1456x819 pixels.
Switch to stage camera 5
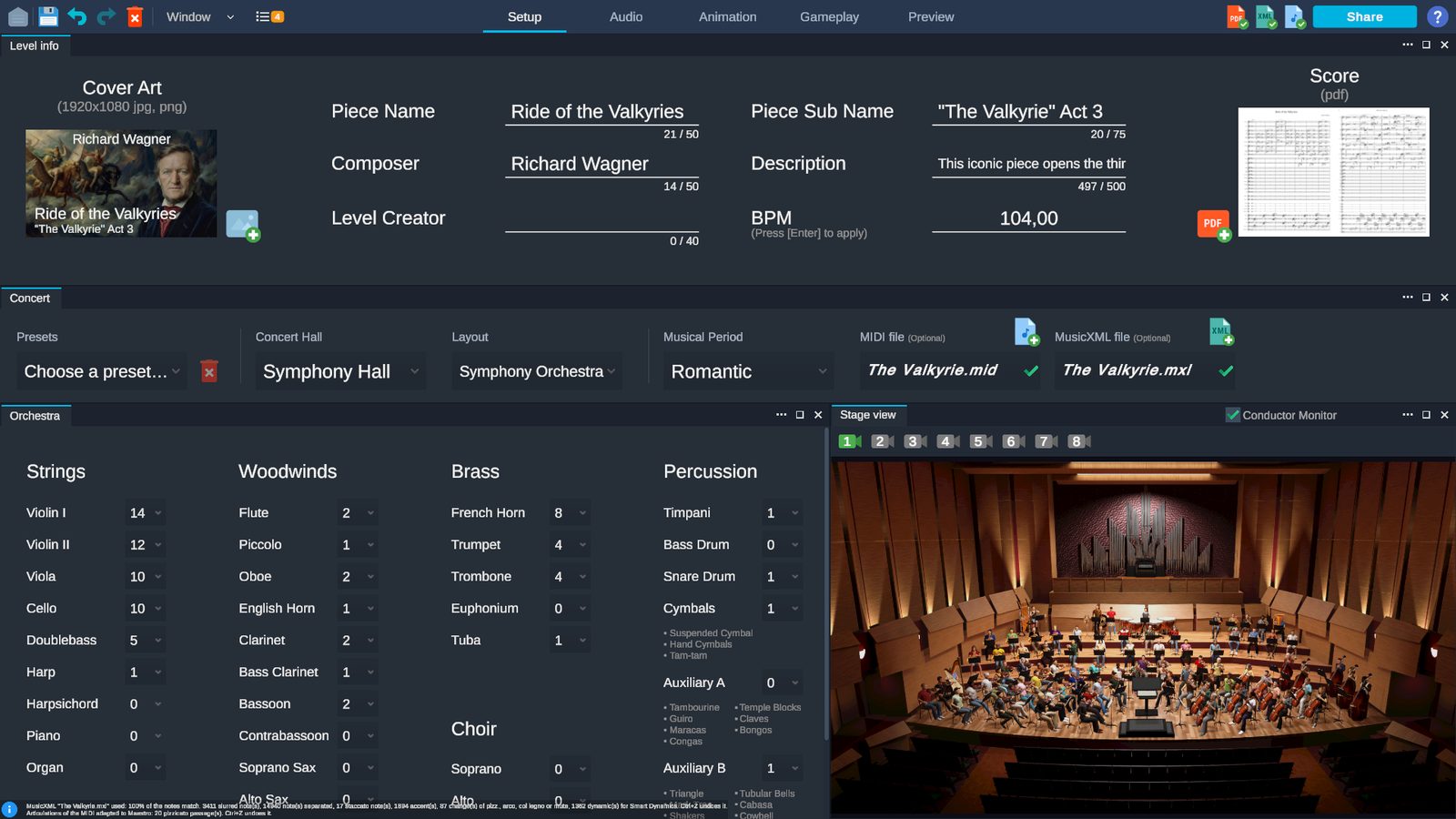(x=981, y=441)
